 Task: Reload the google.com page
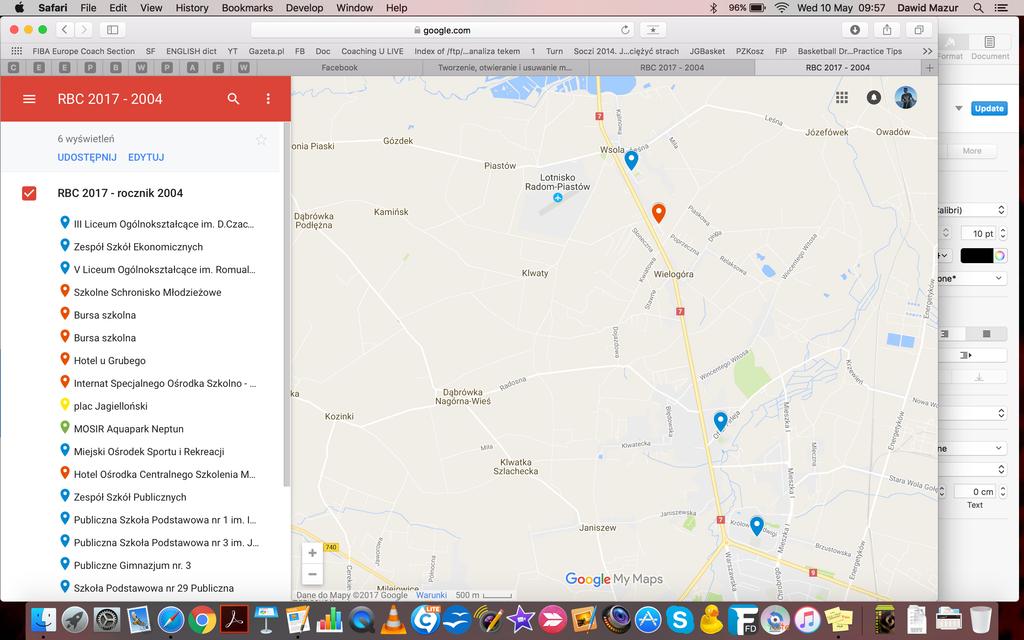(625, 30)
